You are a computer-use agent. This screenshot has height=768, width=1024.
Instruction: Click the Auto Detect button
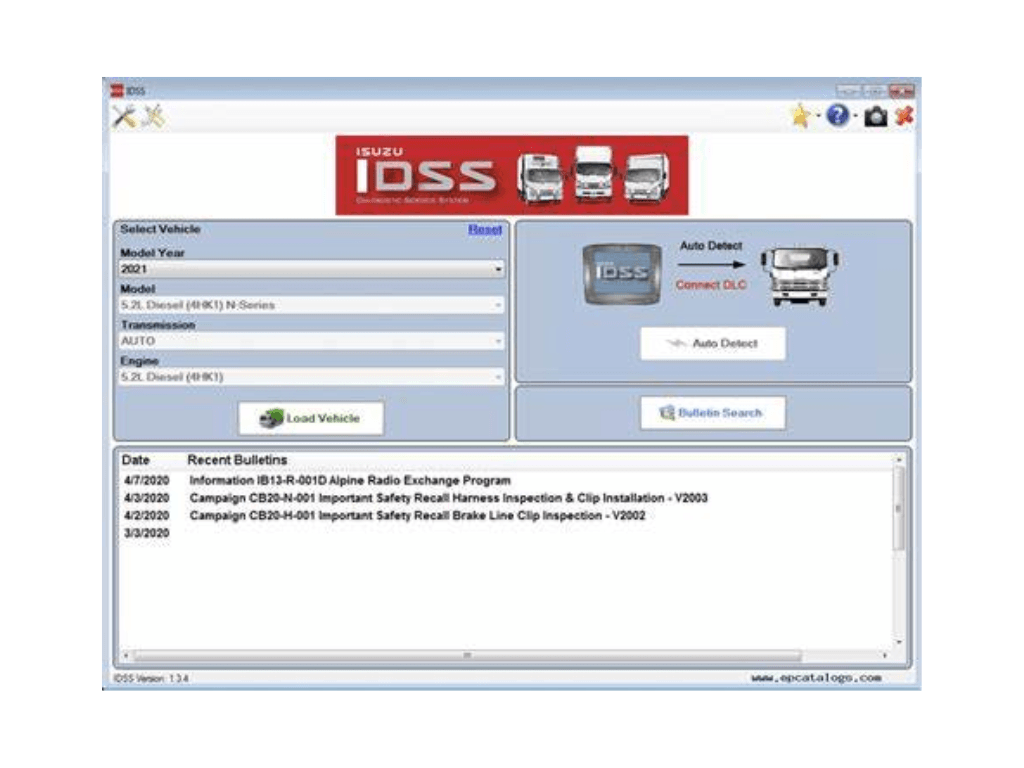pyautogui.click(x=712, y=344)
